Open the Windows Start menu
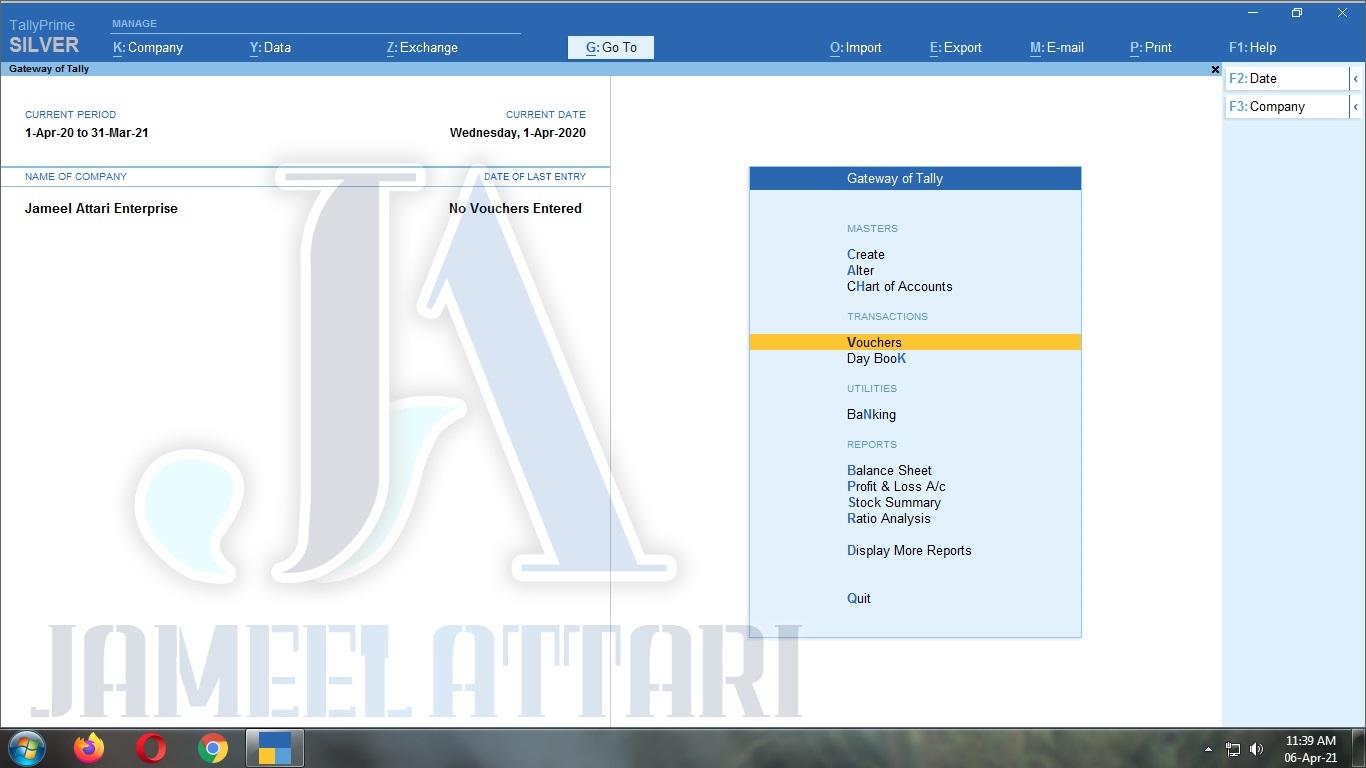1366x768 pixels. point(26,748)
